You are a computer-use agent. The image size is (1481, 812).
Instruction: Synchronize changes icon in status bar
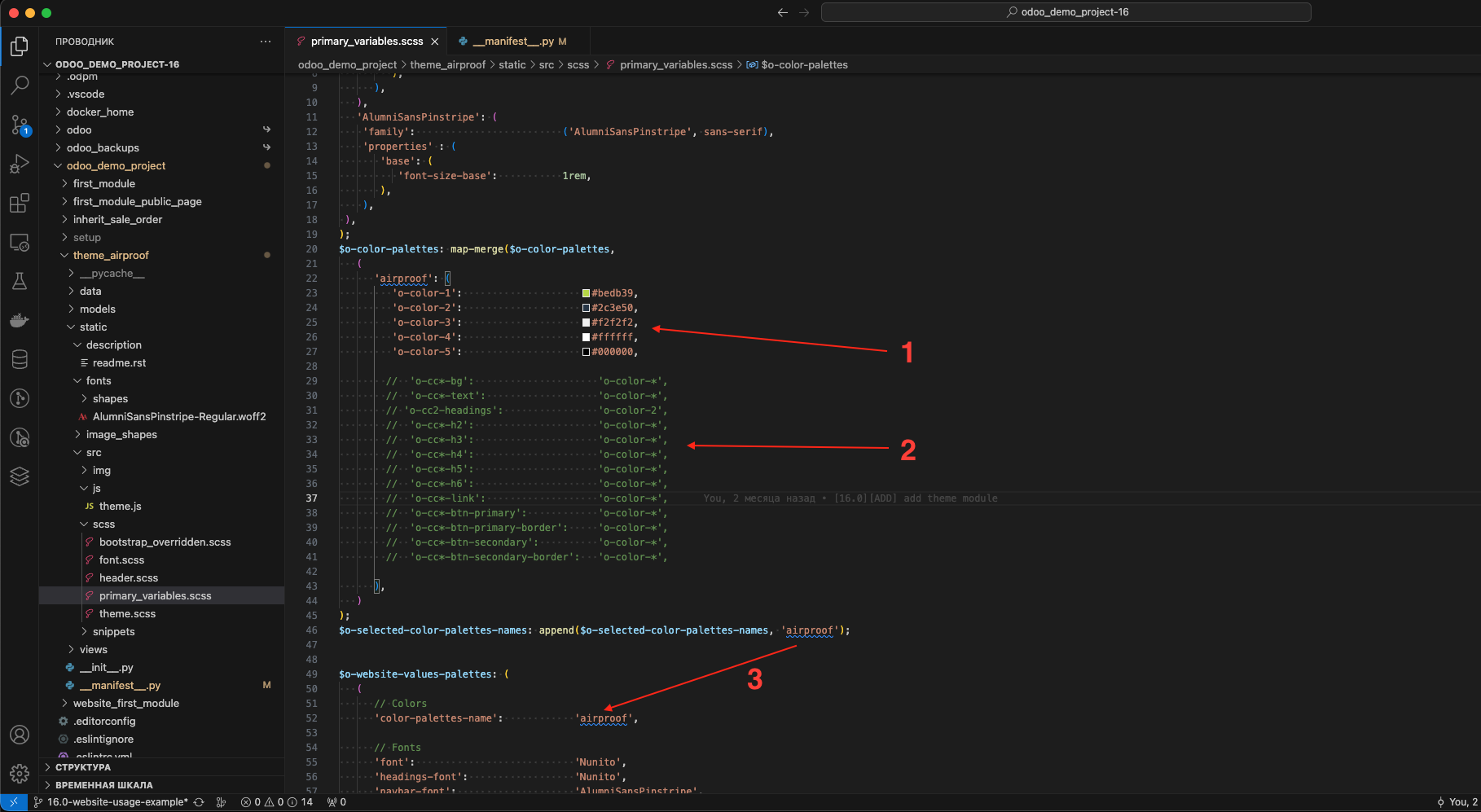199,802
